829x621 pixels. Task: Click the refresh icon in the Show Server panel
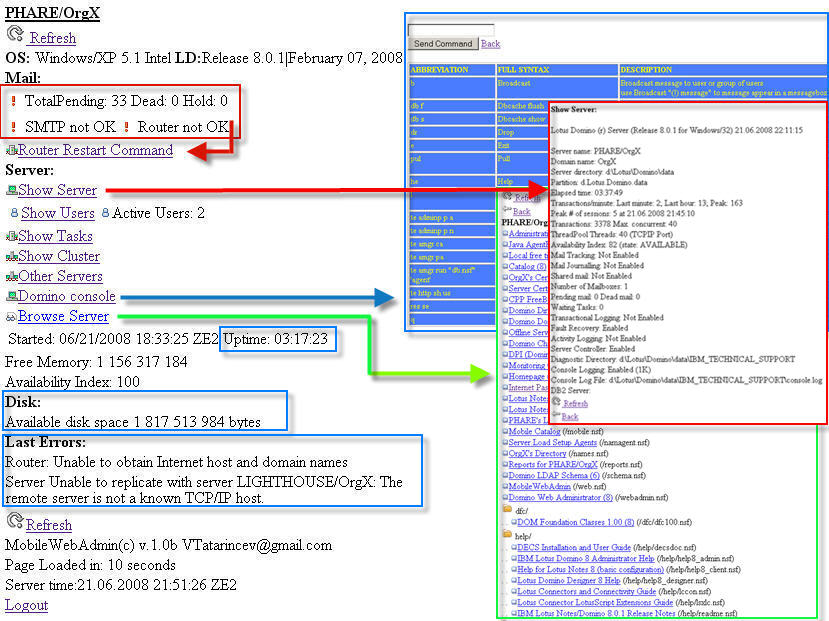[556, 402]
